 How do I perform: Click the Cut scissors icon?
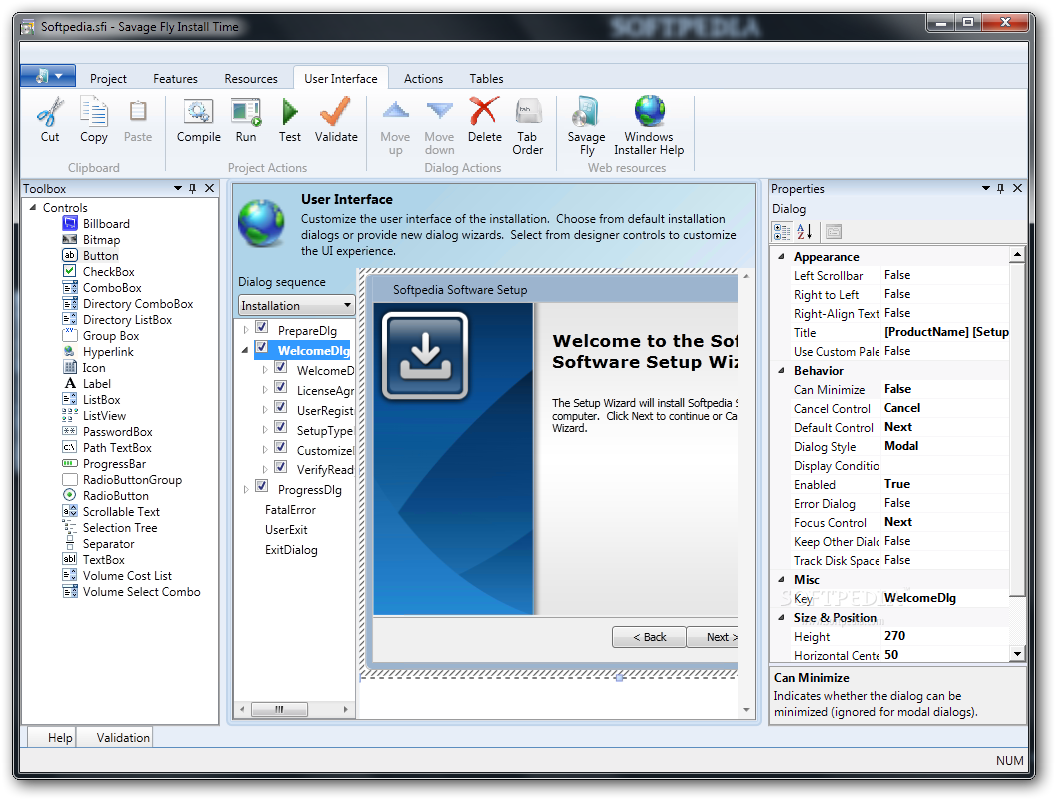coord(50,112)
